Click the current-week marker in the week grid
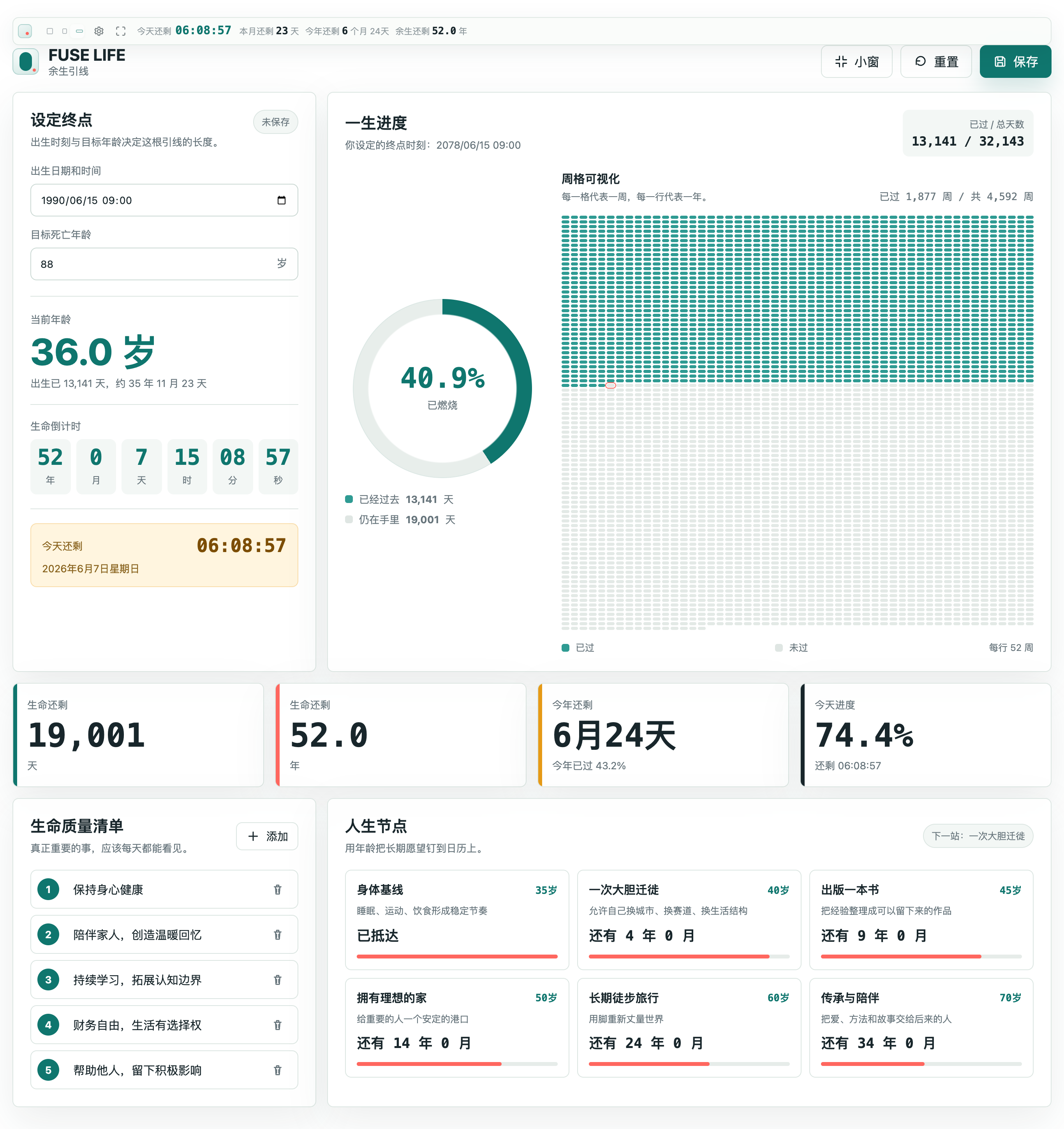 tap(611, 385)
